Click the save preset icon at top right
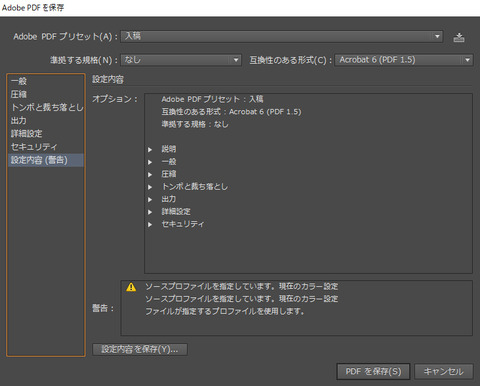This screenshot has height=386, width=480. 459,37
